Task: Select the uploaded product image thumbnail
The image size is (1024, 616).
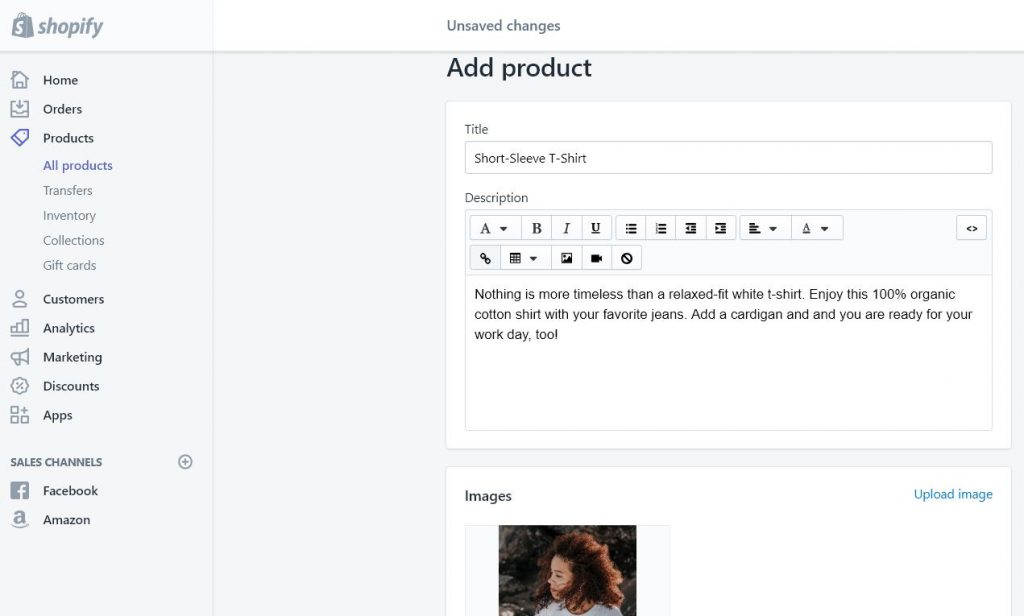Action: (x=568, y=570)
